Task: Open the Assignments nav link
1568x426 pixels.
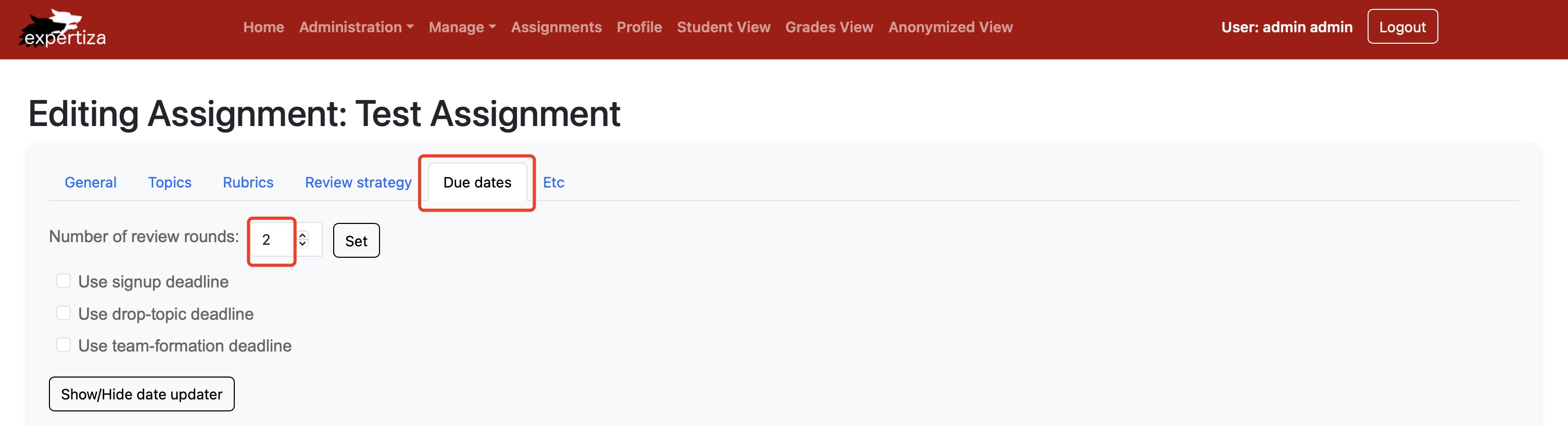Action: click(556, 28)
